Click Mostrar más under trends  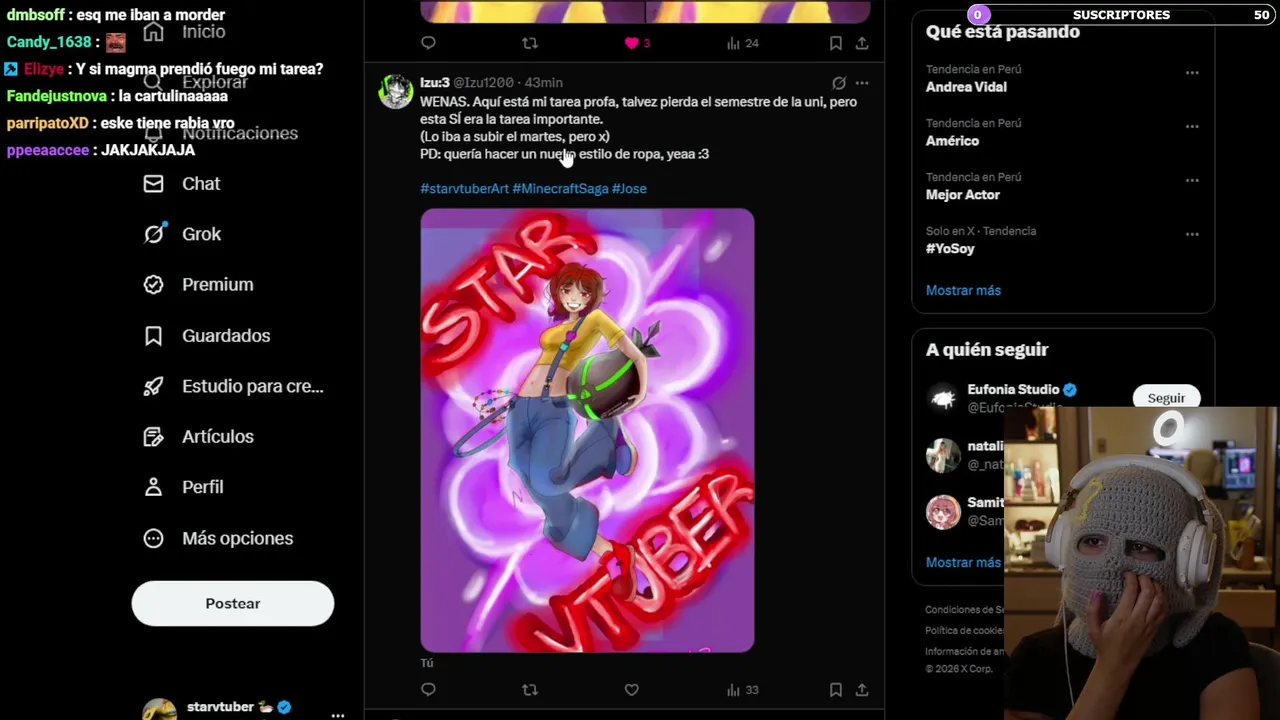(x=963, y=290)
